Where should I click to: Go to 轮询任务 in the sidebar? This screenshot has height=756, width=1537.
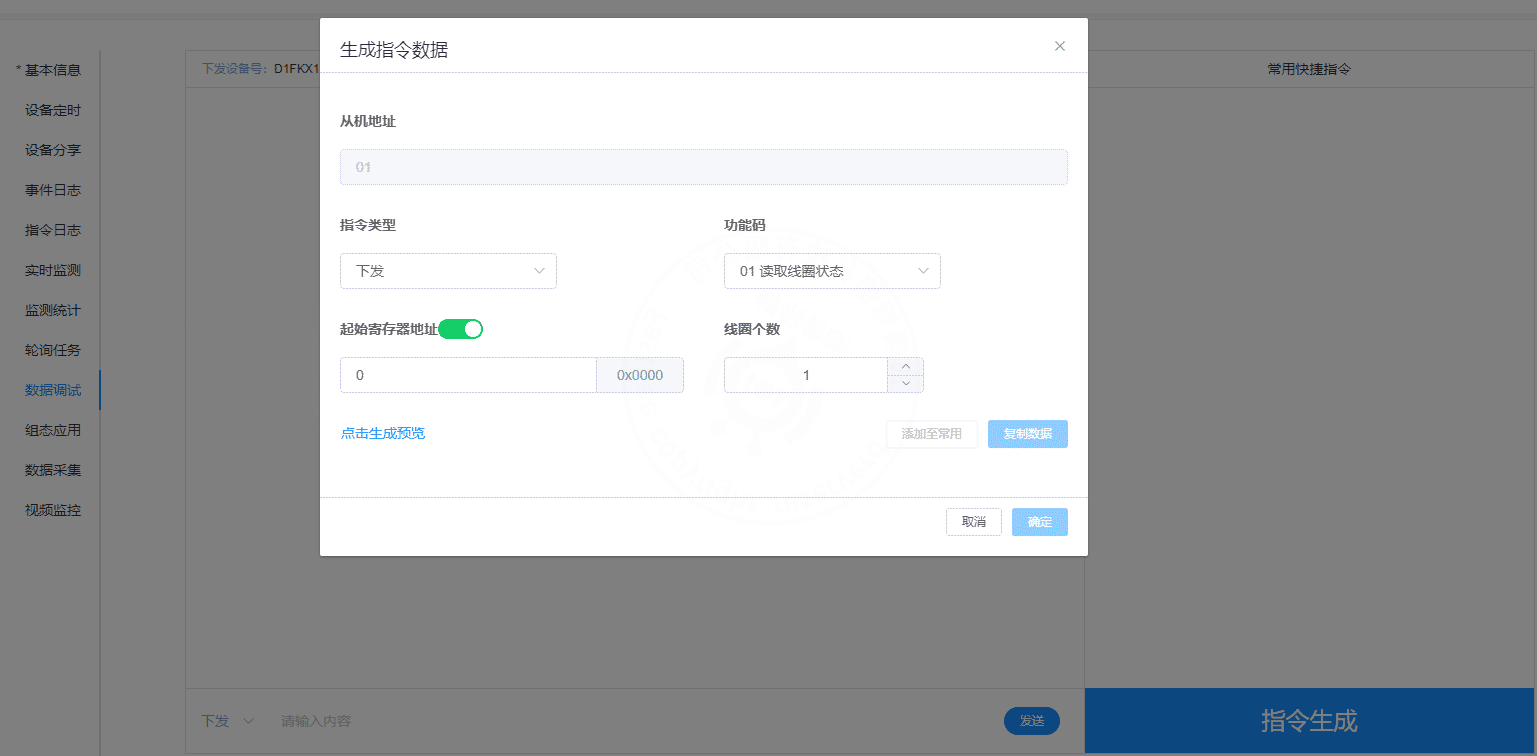(x=53, y=350)
